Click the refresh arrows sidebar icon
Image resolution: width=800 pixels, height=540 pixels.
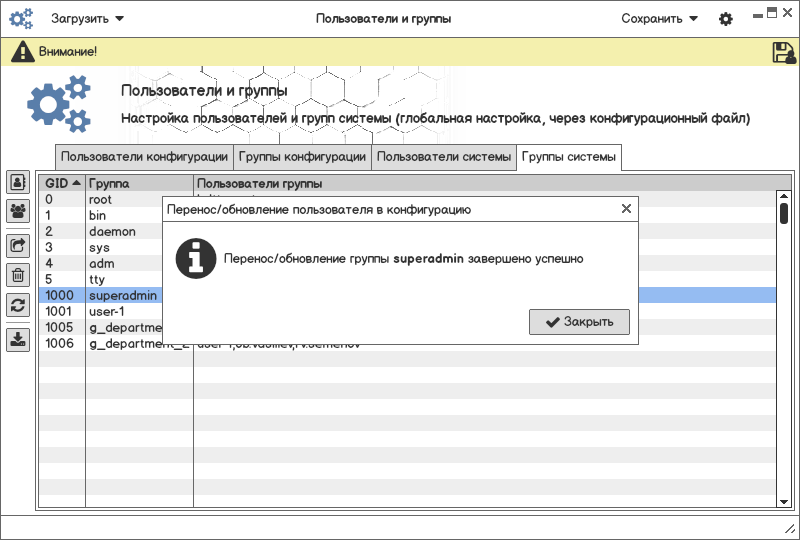coord(18,306)
